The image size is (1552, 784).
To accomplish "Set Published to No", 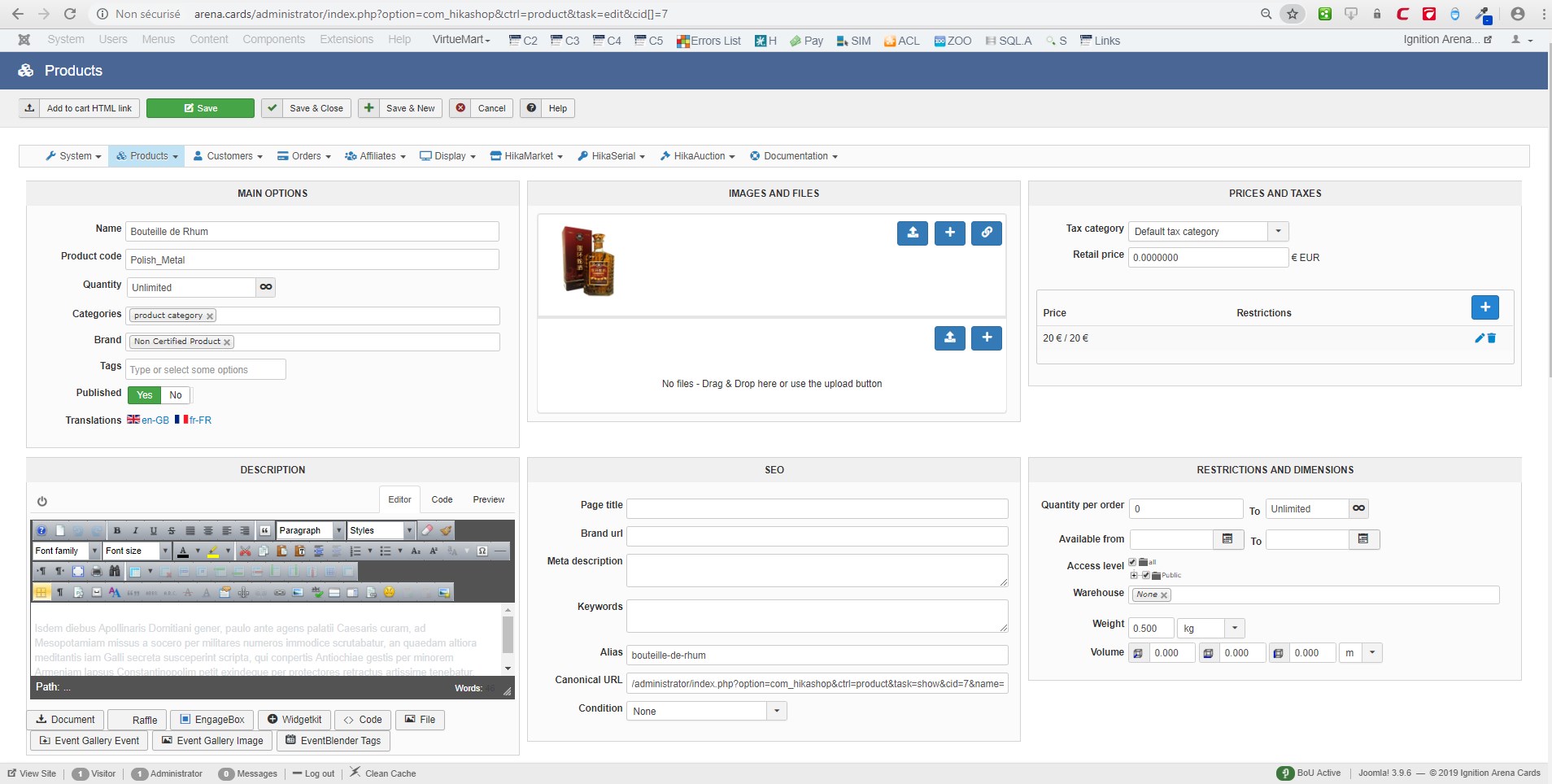I will [x=176, y=395].
